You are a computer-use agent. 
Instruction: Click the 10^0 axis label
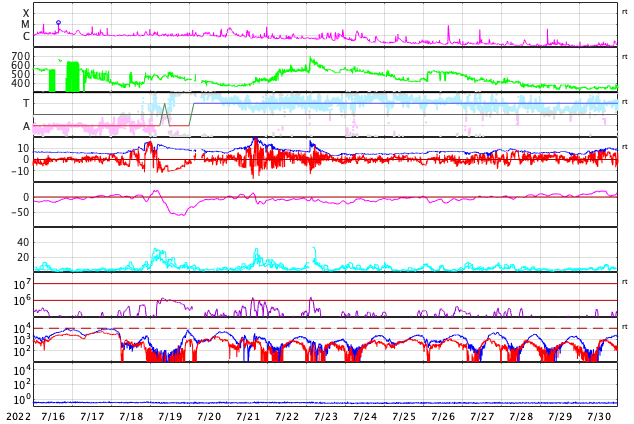click(x=22, y=399)
